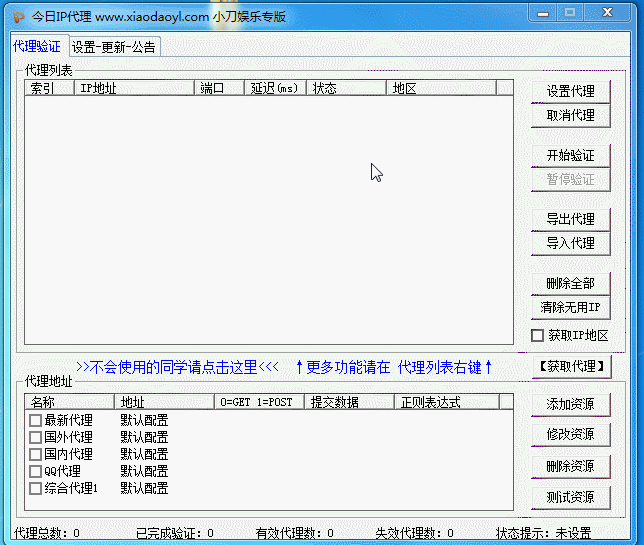Screen dimensions: 644x545
Task: Check the 最新代理 checkbox
Action: [36, 421]
